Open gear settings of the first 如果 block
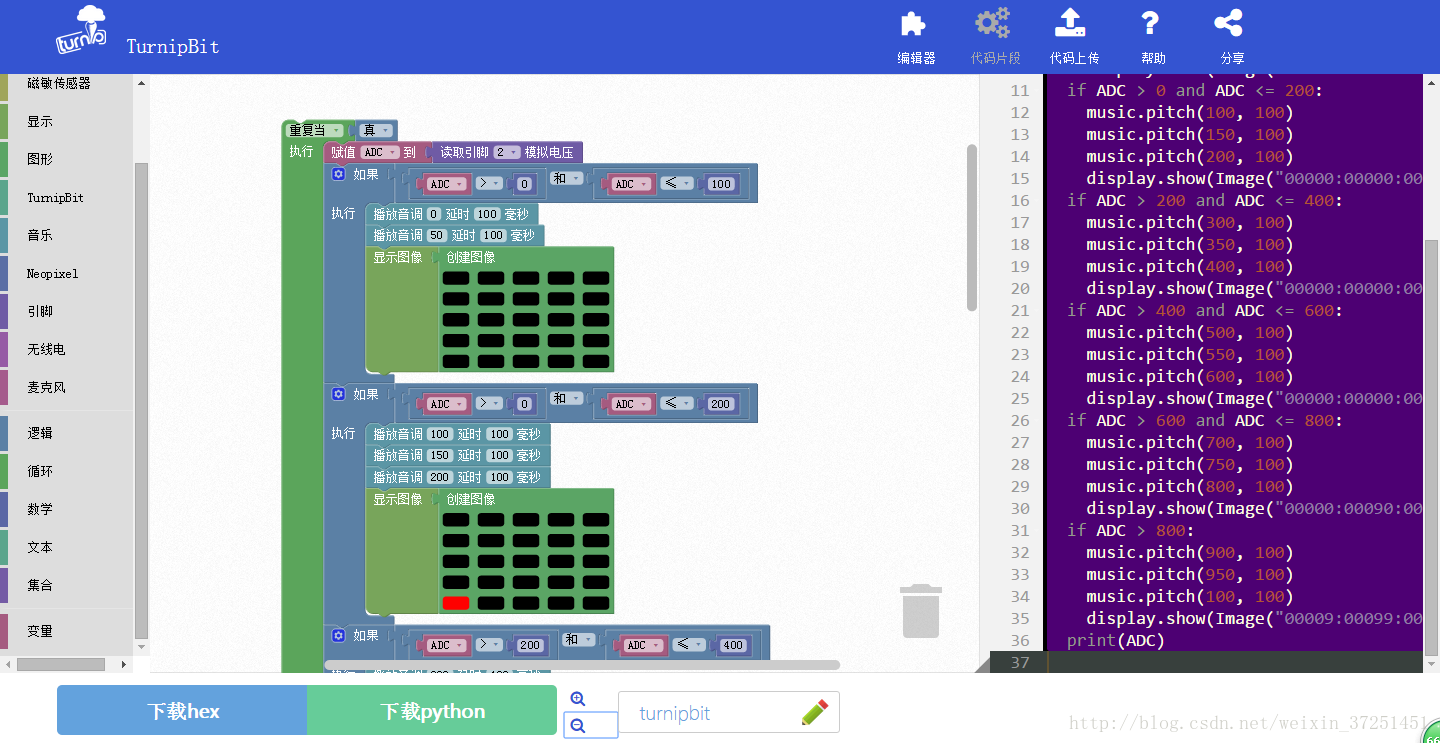Image resolution: width=1440 pixels, height=743 pixels. click(338, 174)
